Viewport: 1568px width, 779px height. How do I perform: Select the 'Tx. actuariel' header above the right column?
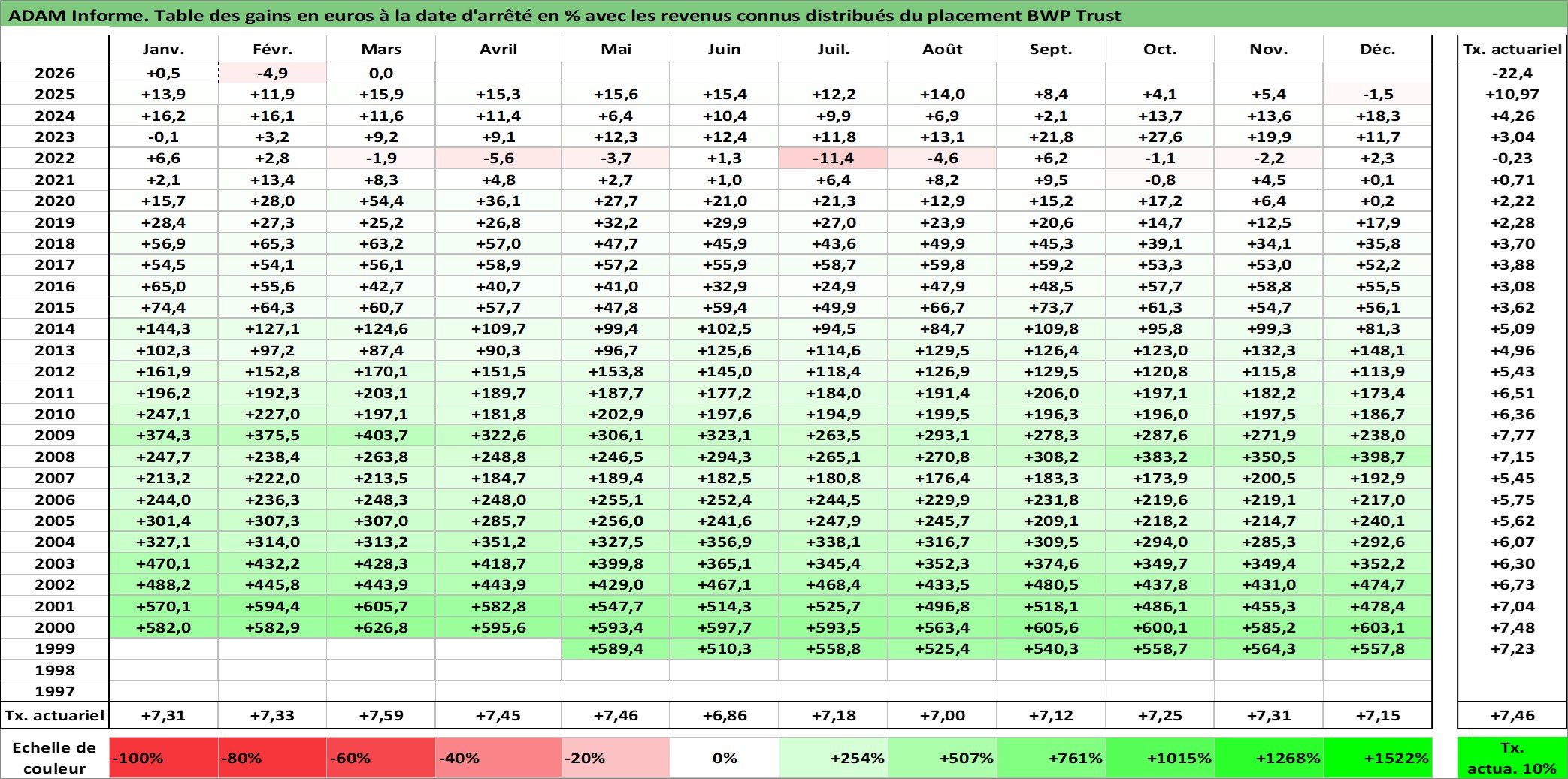click(x=1512, y=49)
